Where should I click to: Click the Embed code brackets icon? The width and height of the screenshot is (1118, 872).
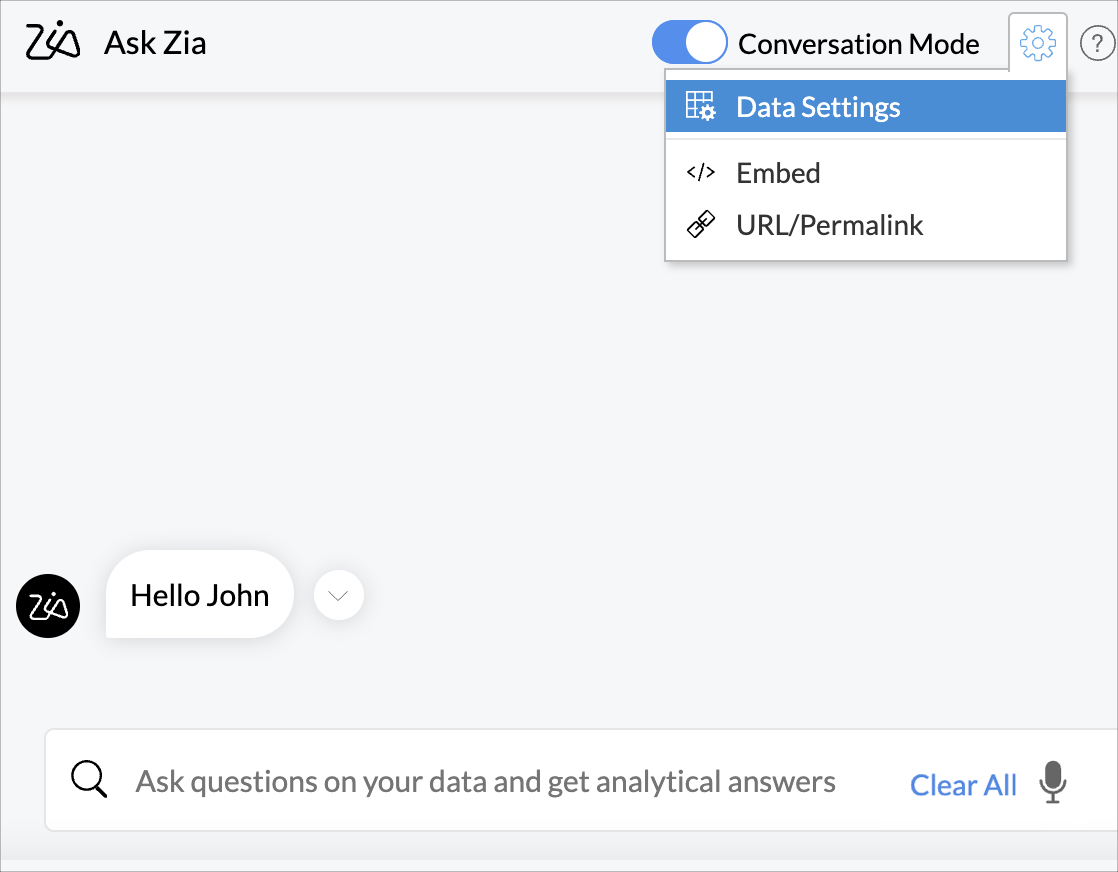pos(700,173)
